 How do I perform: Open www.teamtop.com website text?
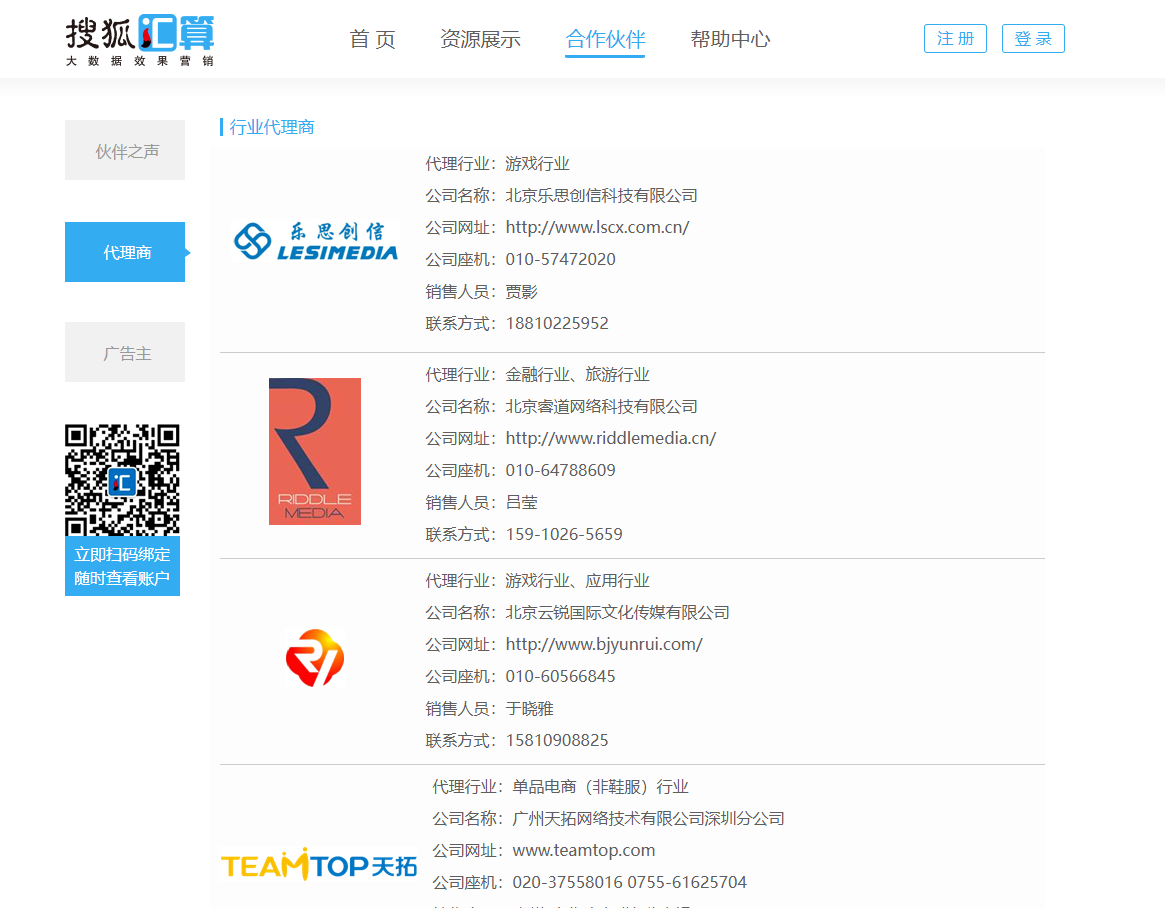[584, 850]
